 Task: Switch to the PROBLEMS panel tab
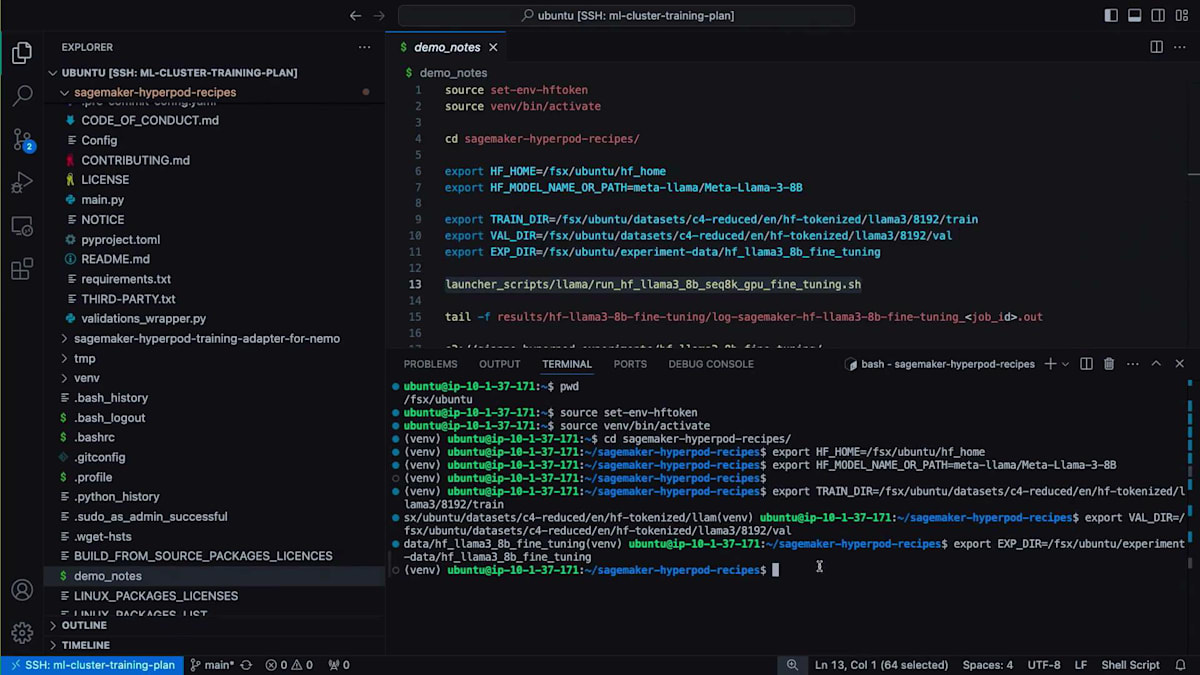point(430,364)
